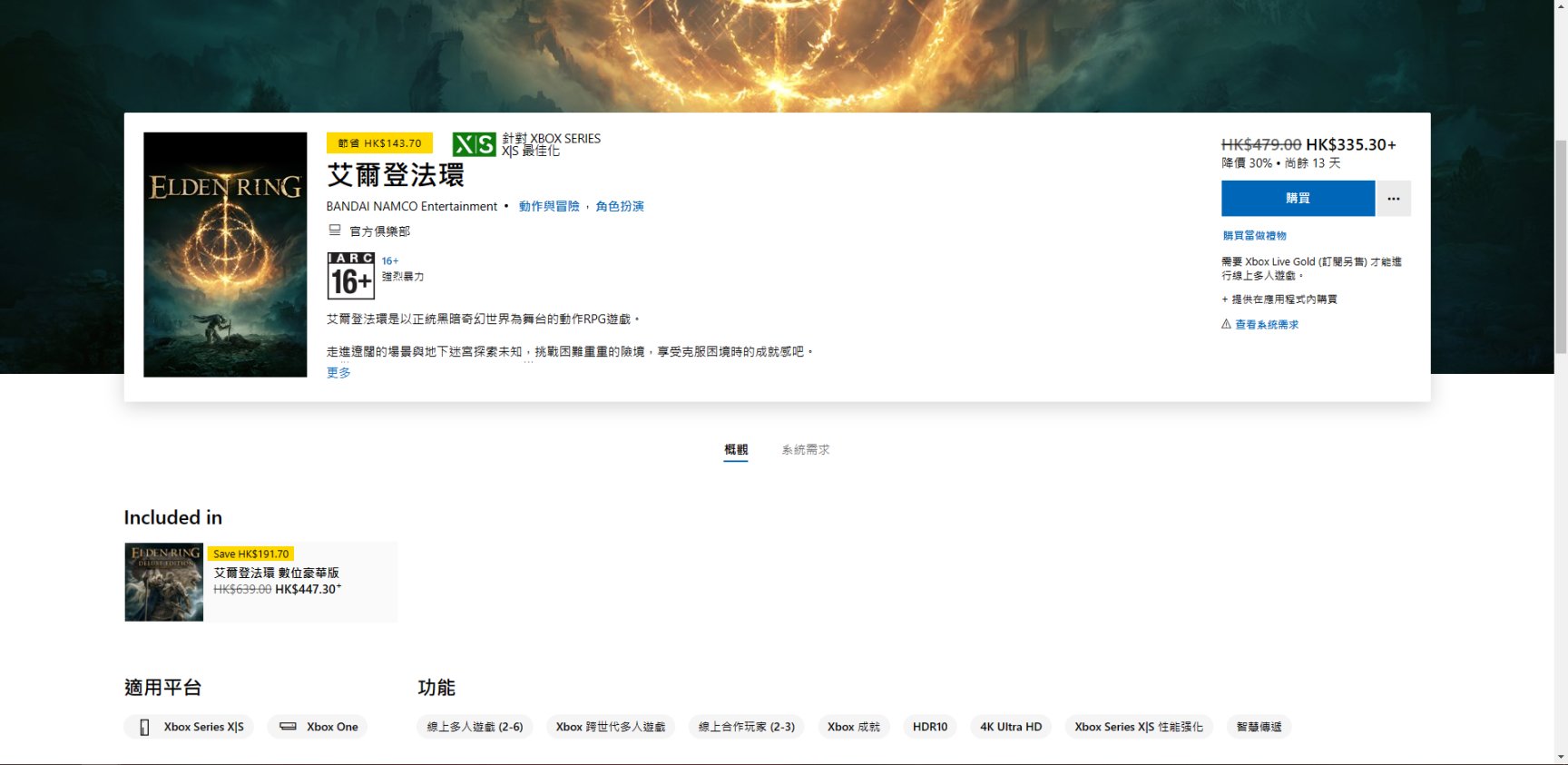This screenshot has height=765, width=1568.
Task: Open the 官方俱樂部 link
Action: pyautogui.click(x=380, y=231)
